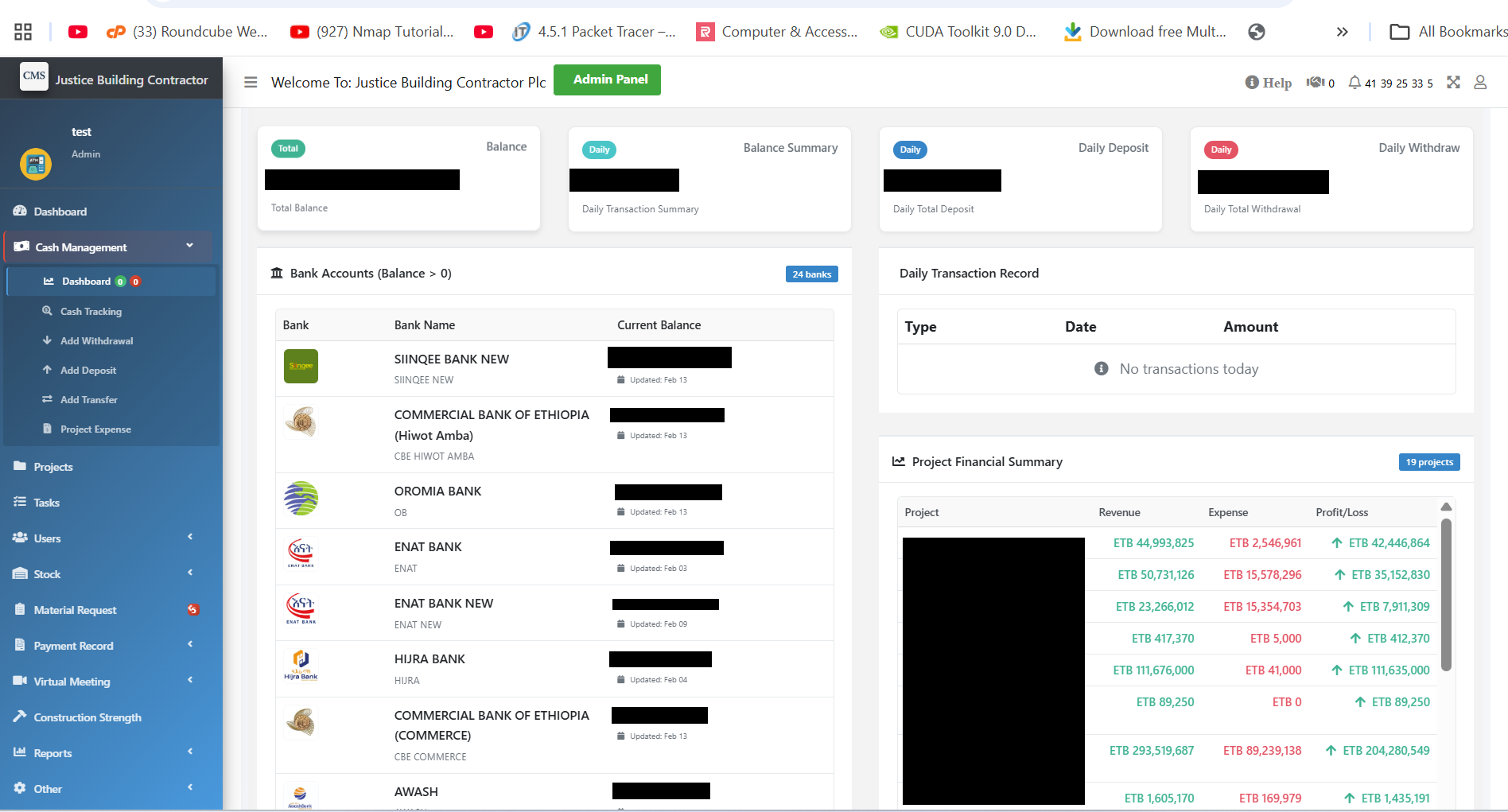1508x812 pixels.
Task: Click the 24 banks badge
Action: [811, 274]
